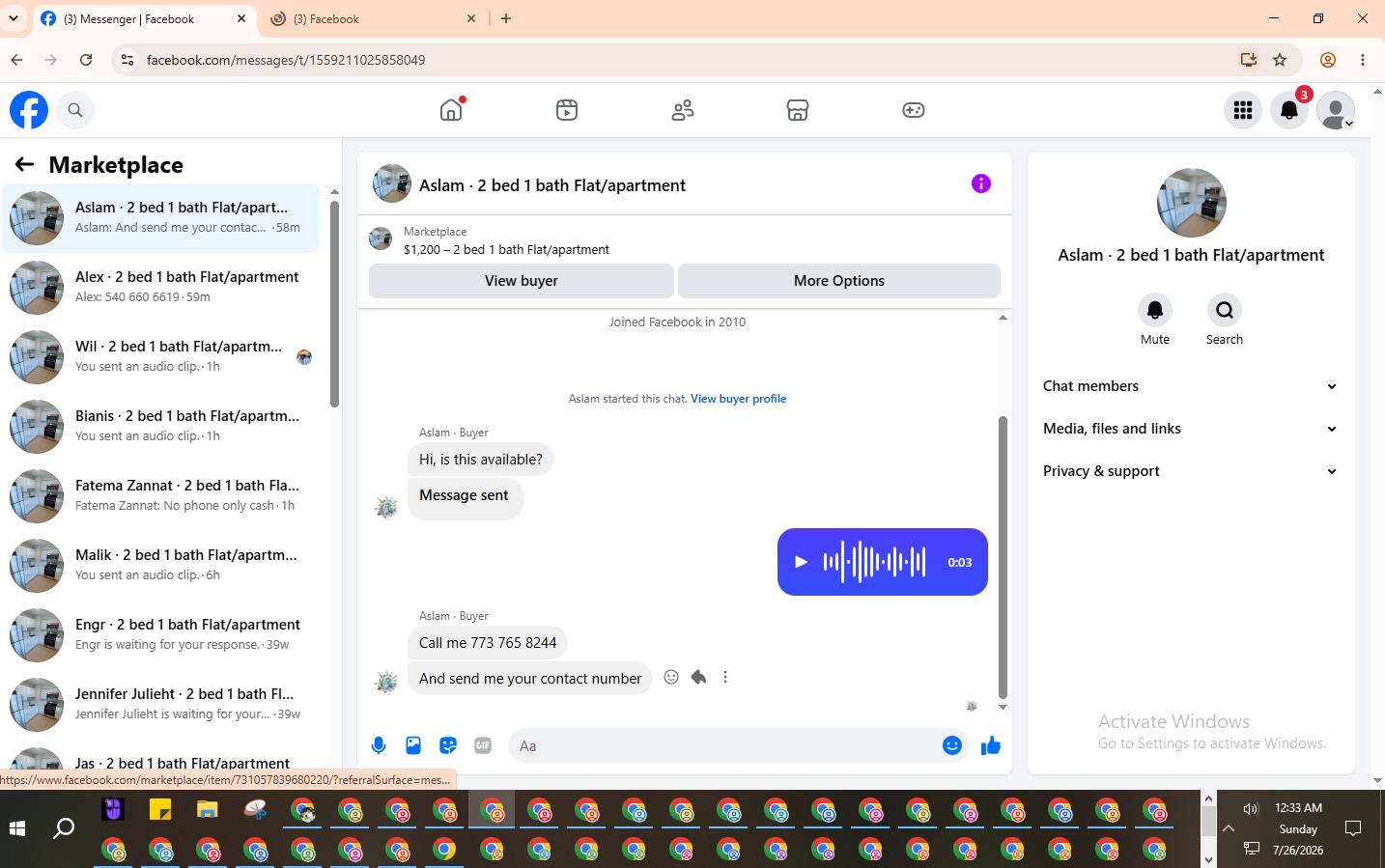Click the View buyer button

[522, 281]
